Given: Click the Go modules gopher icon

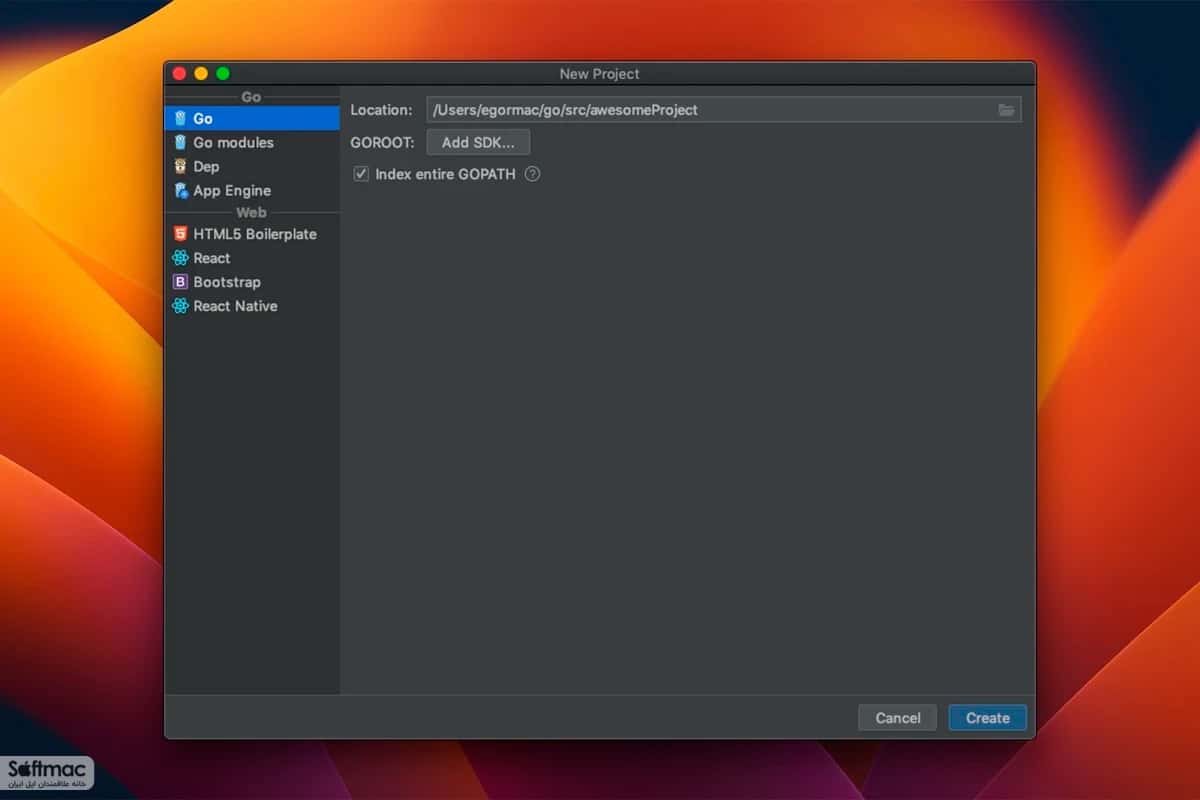Looking at the screenshot, I should click(180, 142).
